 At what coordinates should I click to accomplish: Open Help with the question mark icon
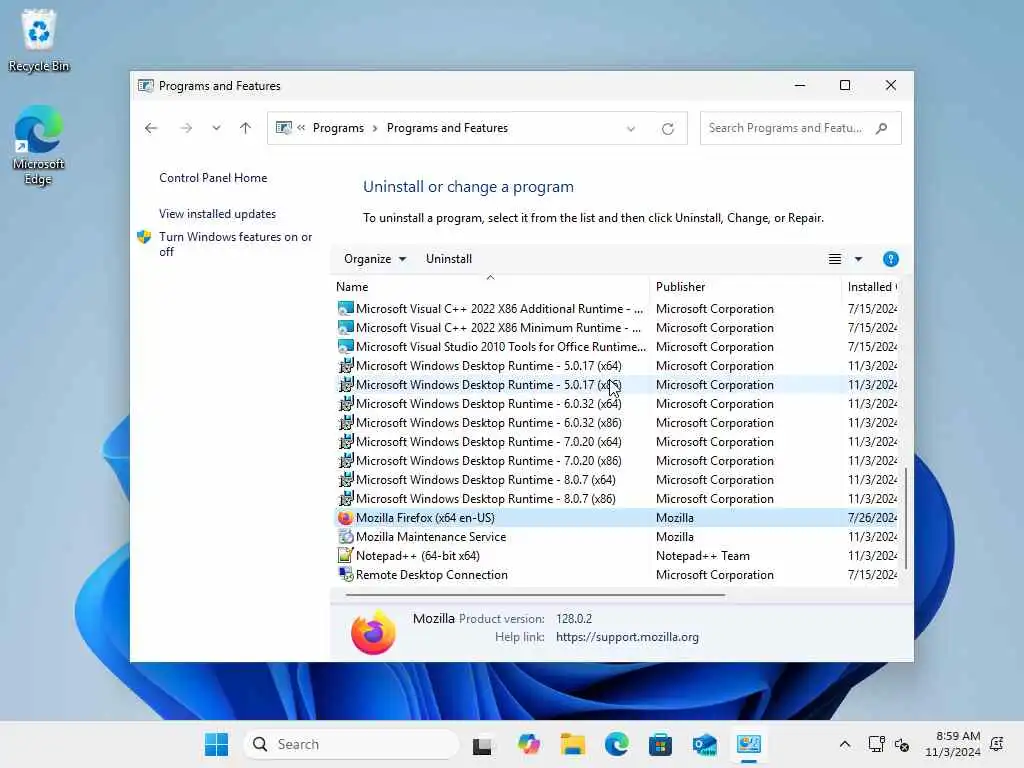pyautogui.click(x=891, y=259)
